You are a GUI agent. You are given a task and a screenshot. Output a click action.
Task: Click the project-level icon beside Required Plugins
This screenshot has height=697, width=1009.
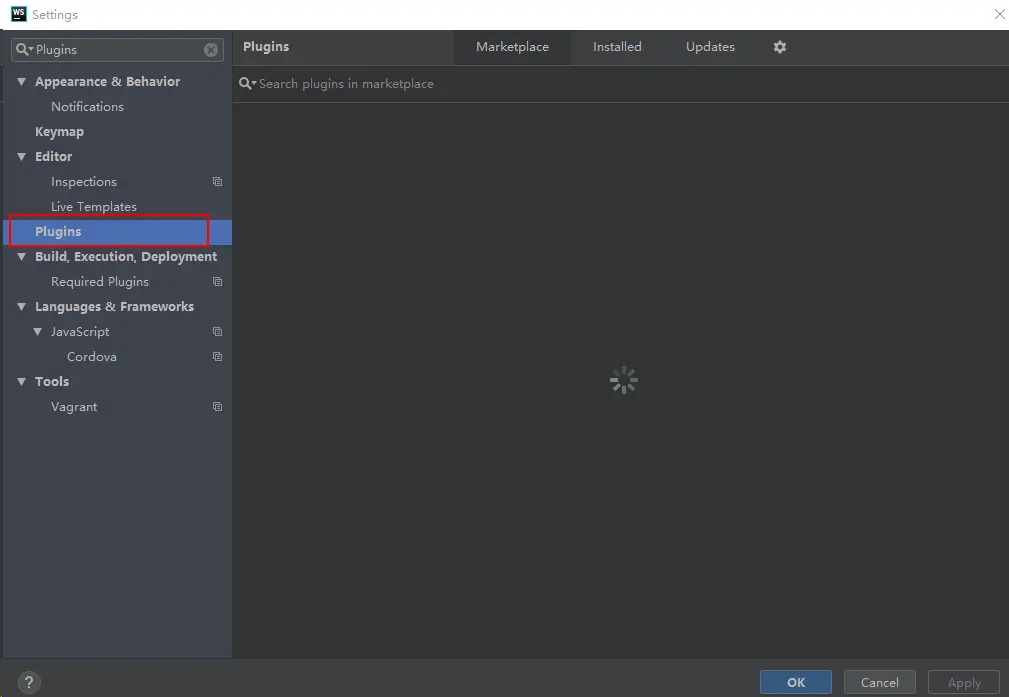coord(218,282)
